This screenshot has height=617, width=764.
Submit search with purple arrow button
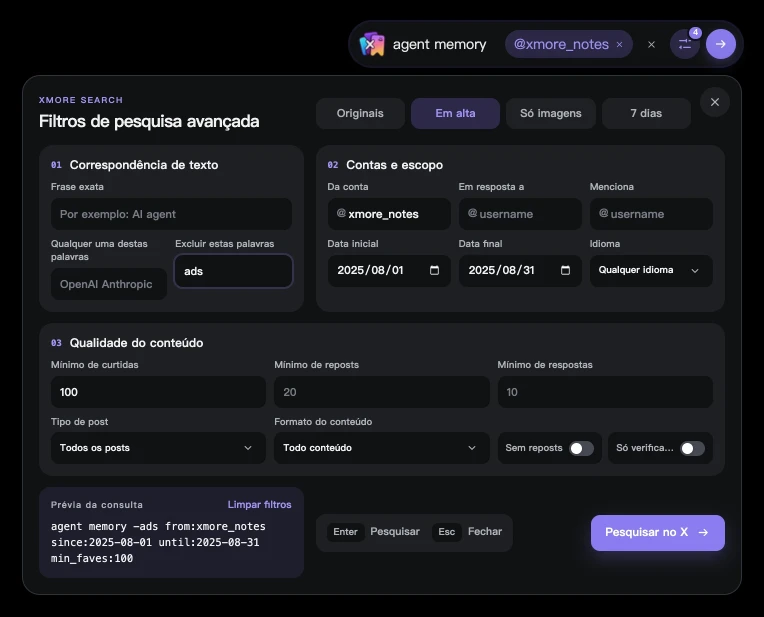[721, 44]
